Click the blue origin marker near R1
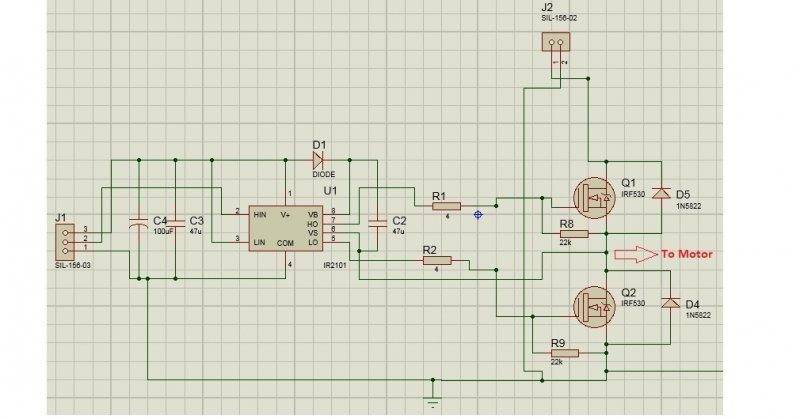Viewport: 800px width, 419px height. [x=478, y=215]
